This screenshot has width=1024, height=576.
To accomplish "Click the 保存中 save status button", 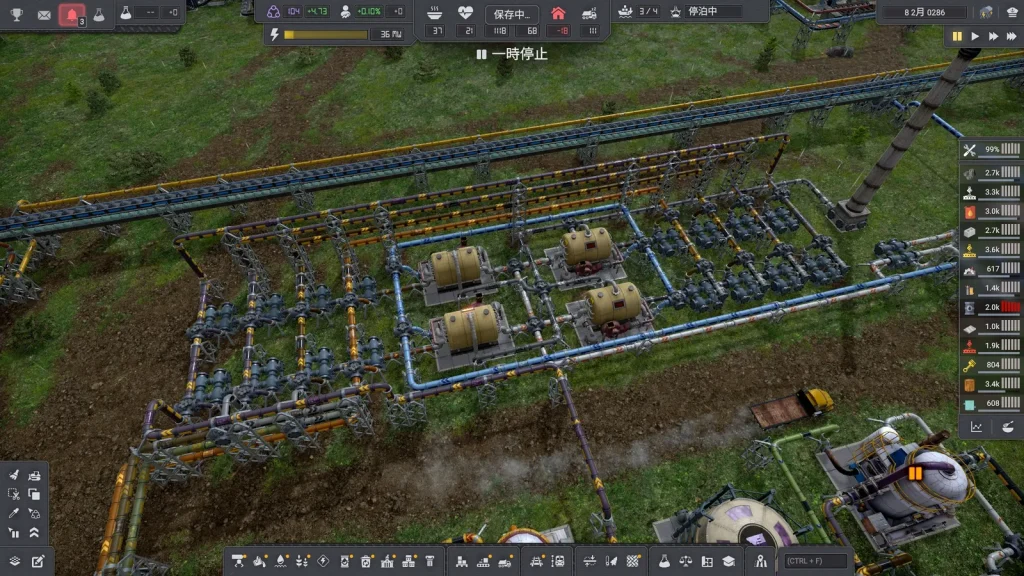I will click(x=512, y=14).
